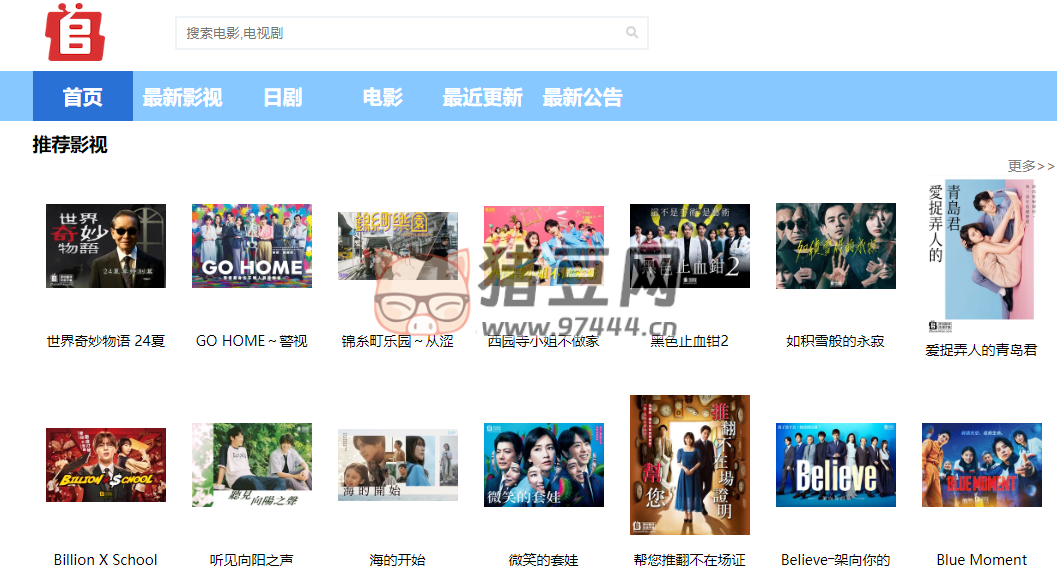This screenshot has height=580, width=1057.
Task: Click the GO HOME～警视 title link
Action: click(x=252, y=341)
